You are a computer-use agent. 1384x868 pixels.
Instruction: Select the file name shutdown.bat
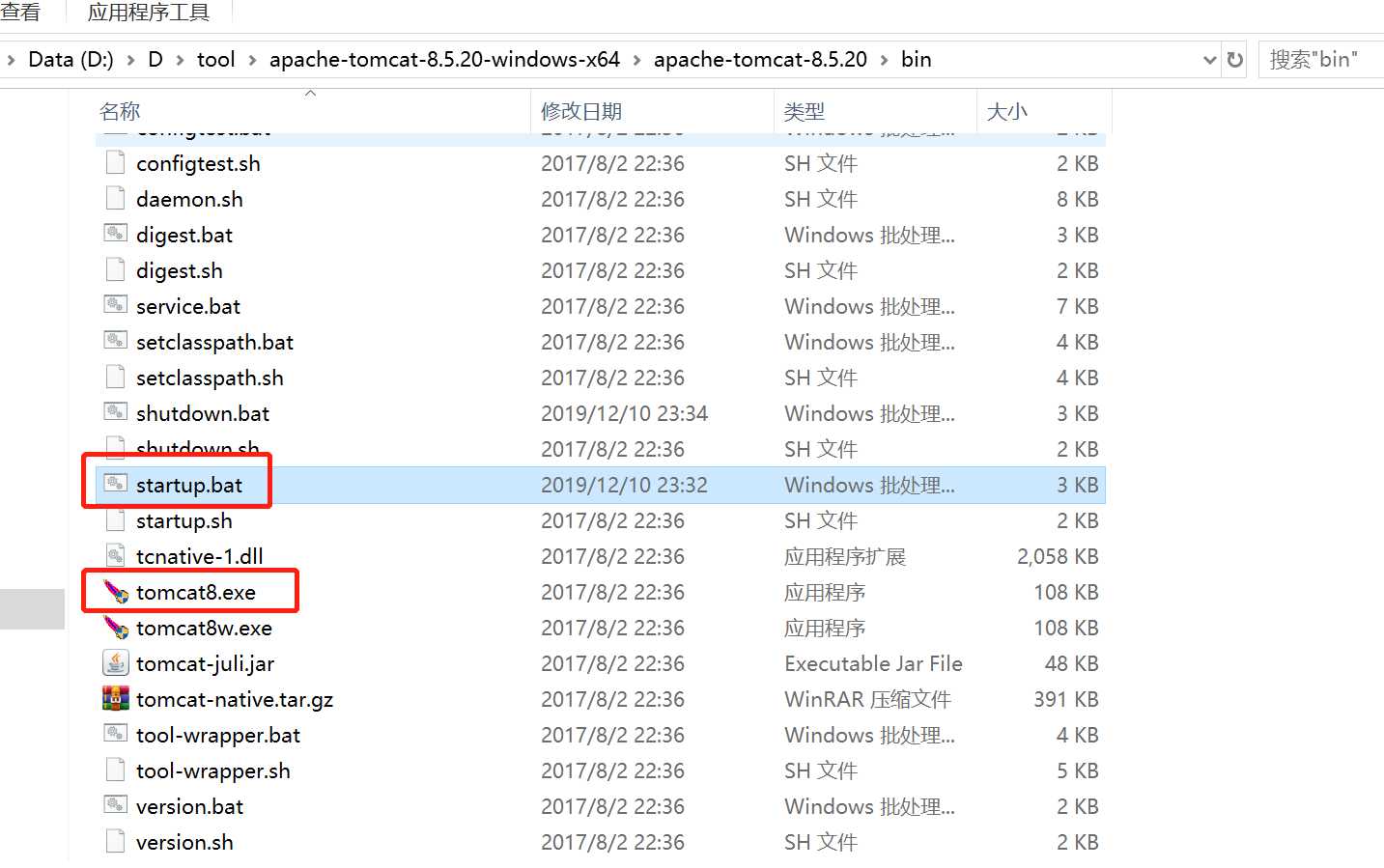pos(203,413)
